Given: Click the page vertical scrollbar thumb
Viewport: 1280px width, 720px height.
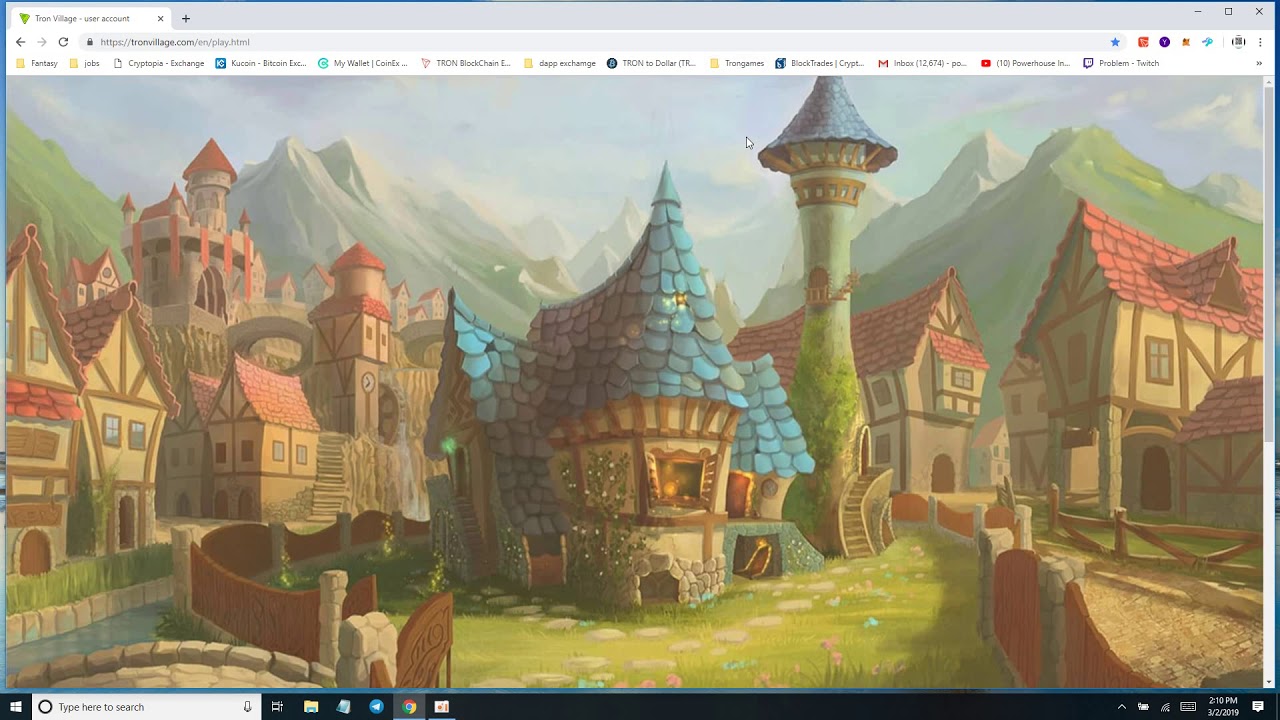Looking at the screenshot, I should click(x=1269, y=265).
